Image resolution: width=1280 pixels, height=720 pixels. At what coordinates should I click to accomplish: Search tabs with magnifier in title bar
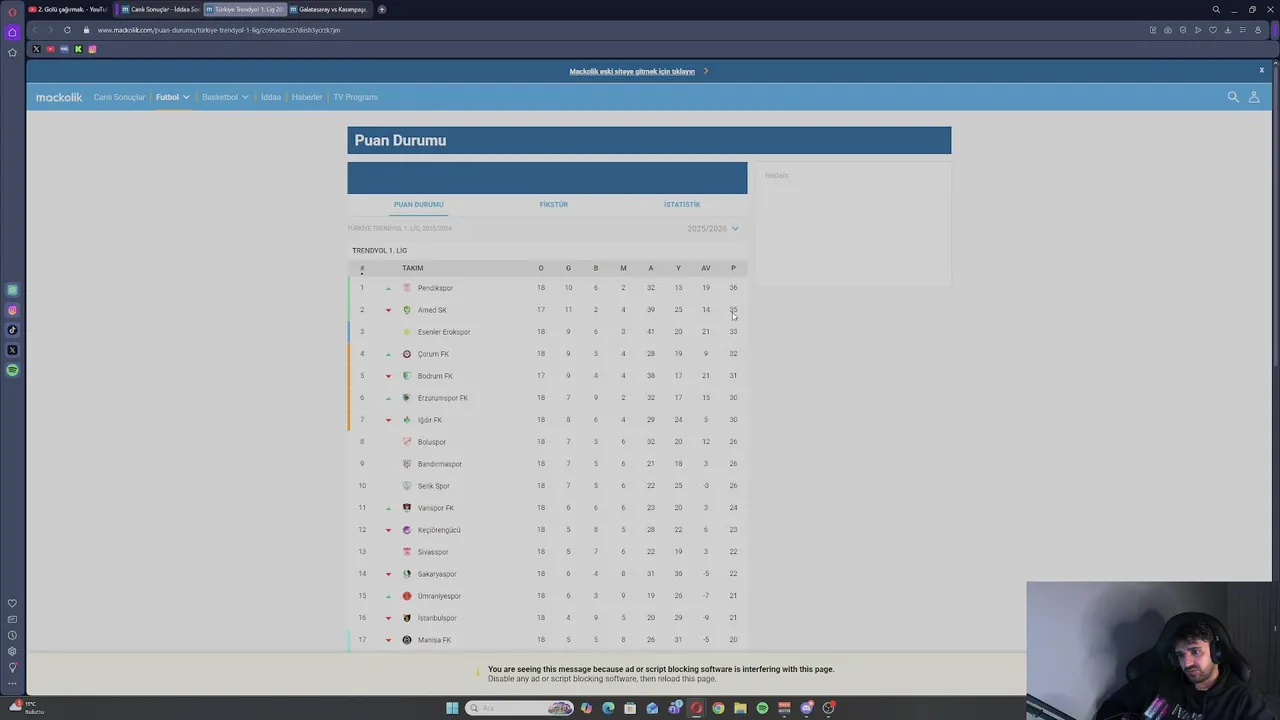1216,9
